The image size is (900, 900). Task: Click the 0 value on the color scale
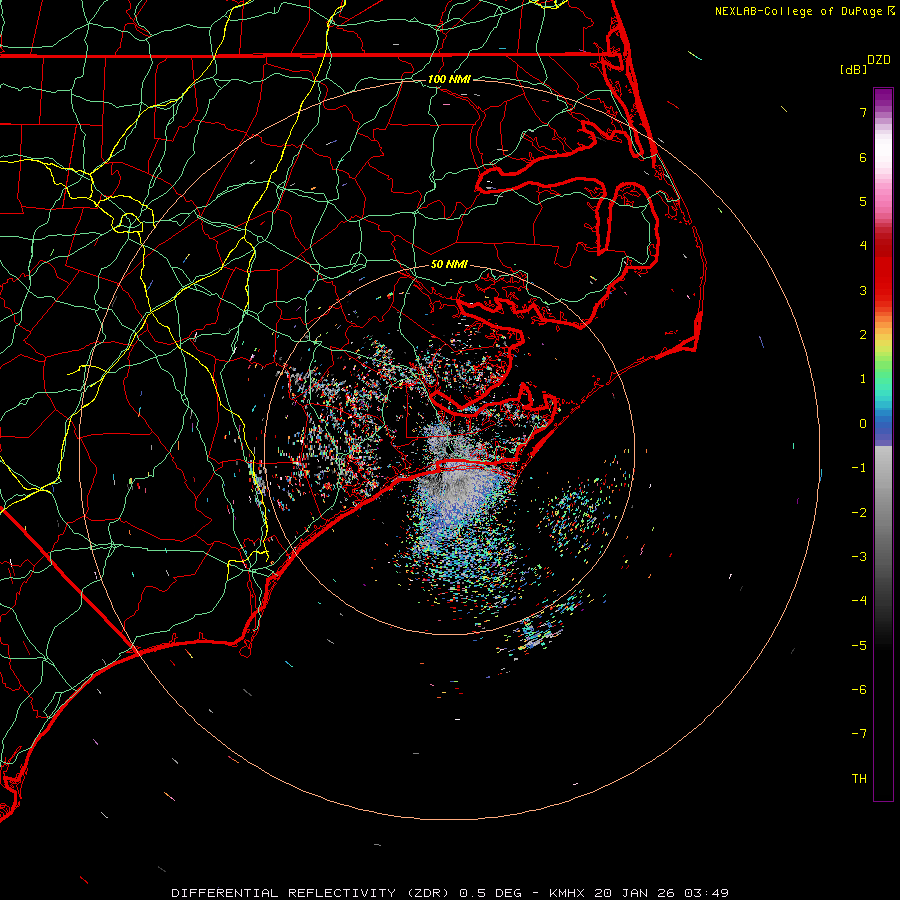pyautogui.click(x=863, y=424)
